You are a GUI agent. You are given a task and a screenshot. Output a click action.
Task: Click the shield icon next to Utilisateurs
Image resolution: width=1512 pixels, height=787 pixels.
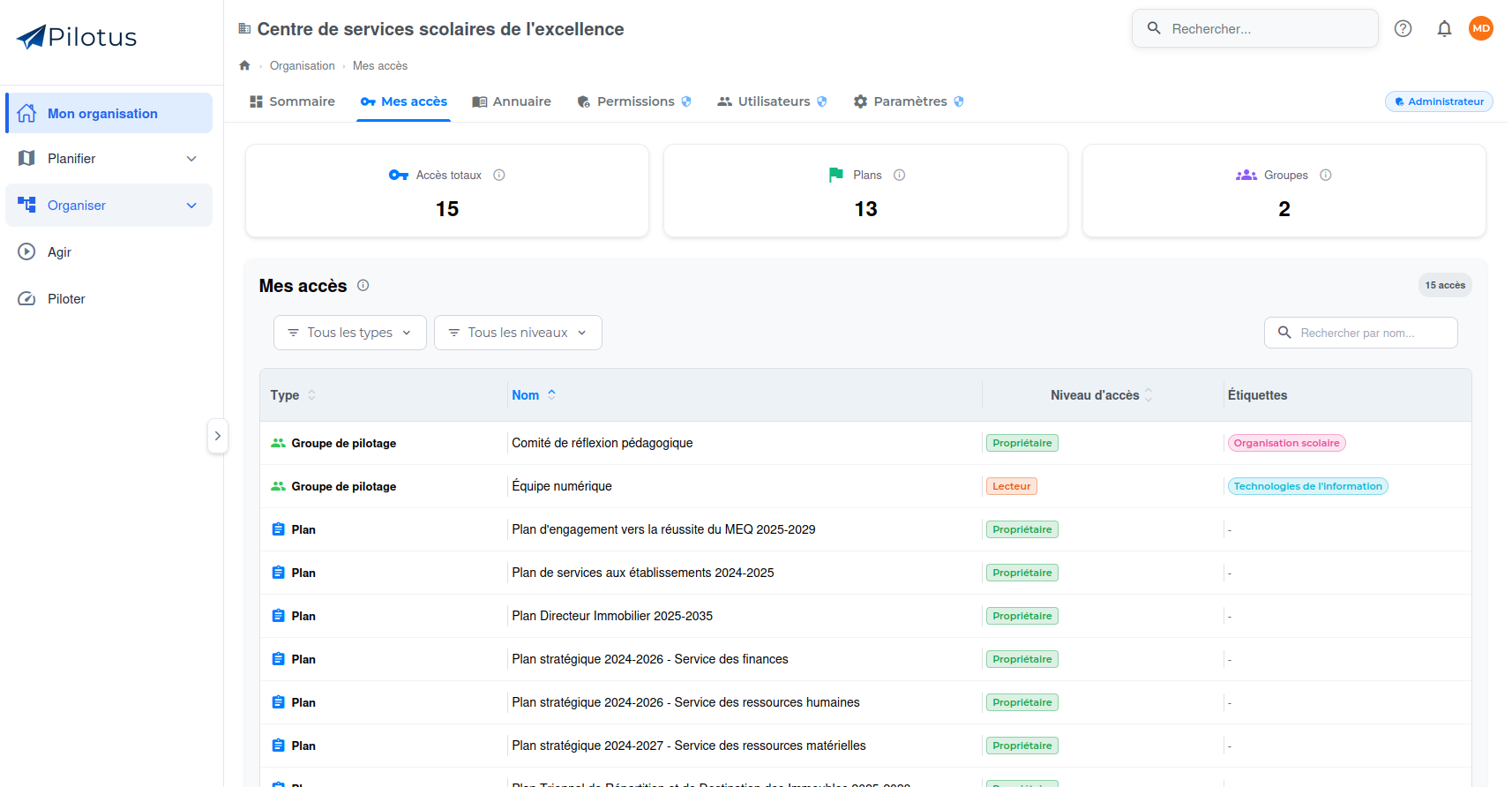822,101
